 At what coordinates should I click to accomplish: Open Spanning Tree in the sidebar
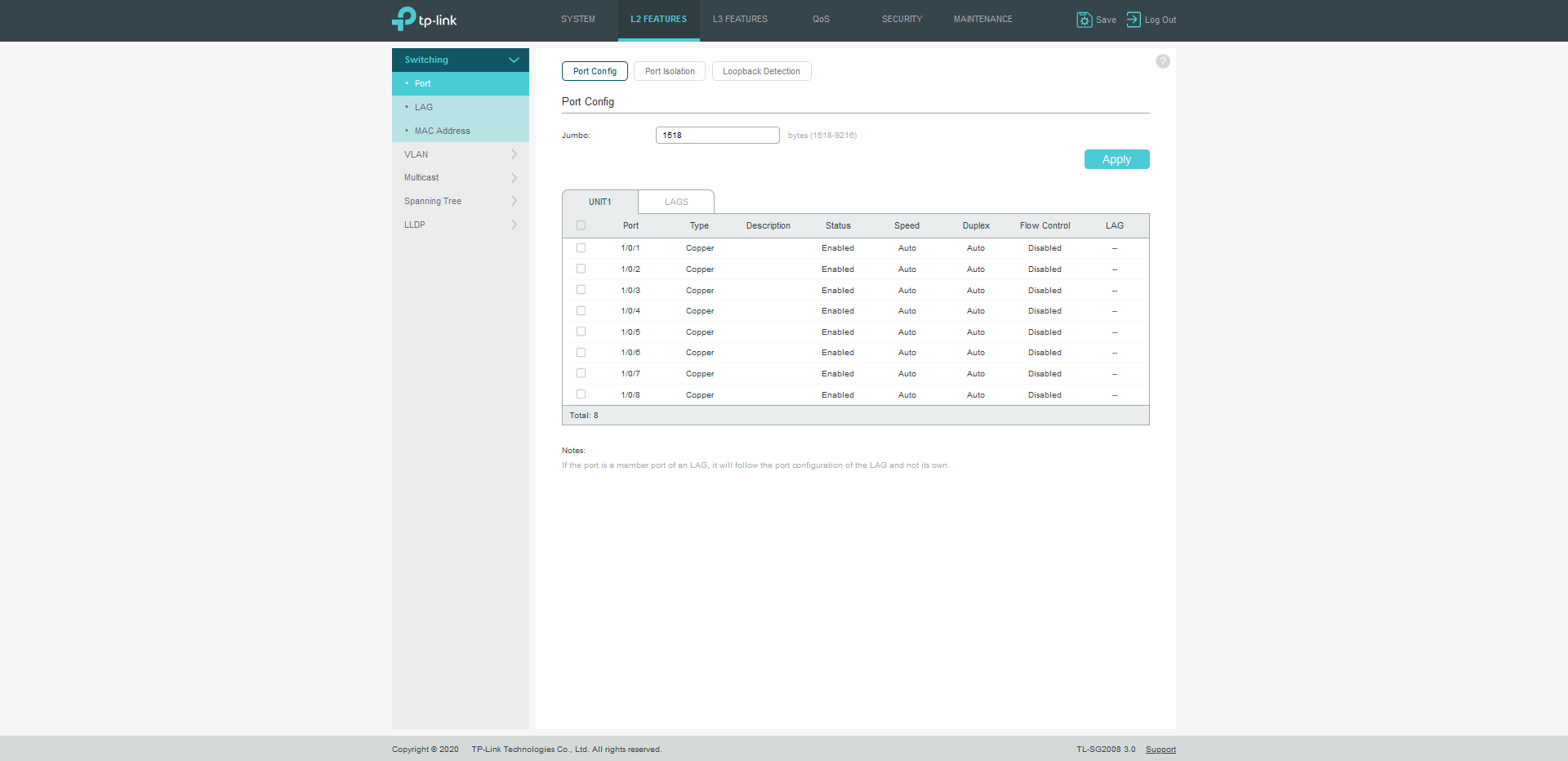(461, 201)
